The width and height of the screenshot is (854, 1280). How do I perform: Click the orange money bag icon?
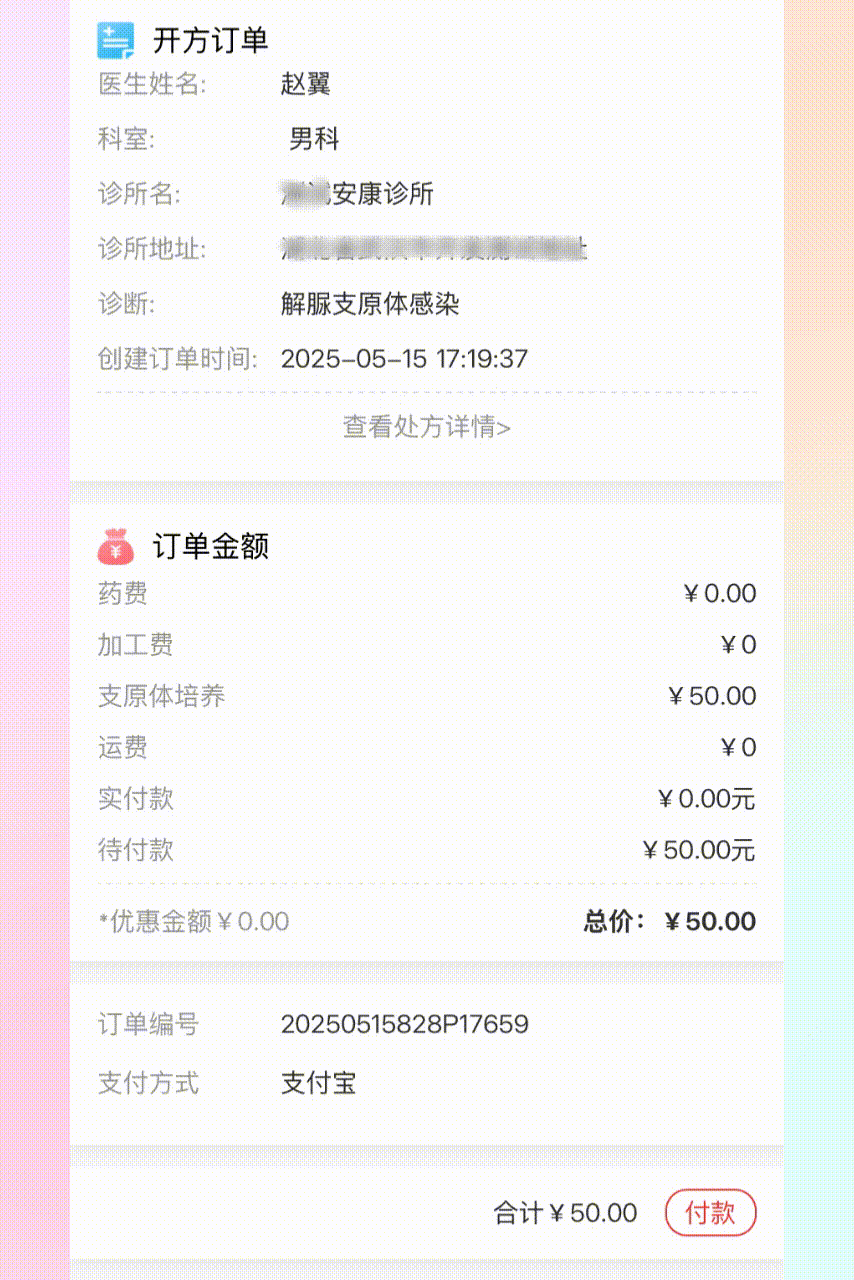116,546
